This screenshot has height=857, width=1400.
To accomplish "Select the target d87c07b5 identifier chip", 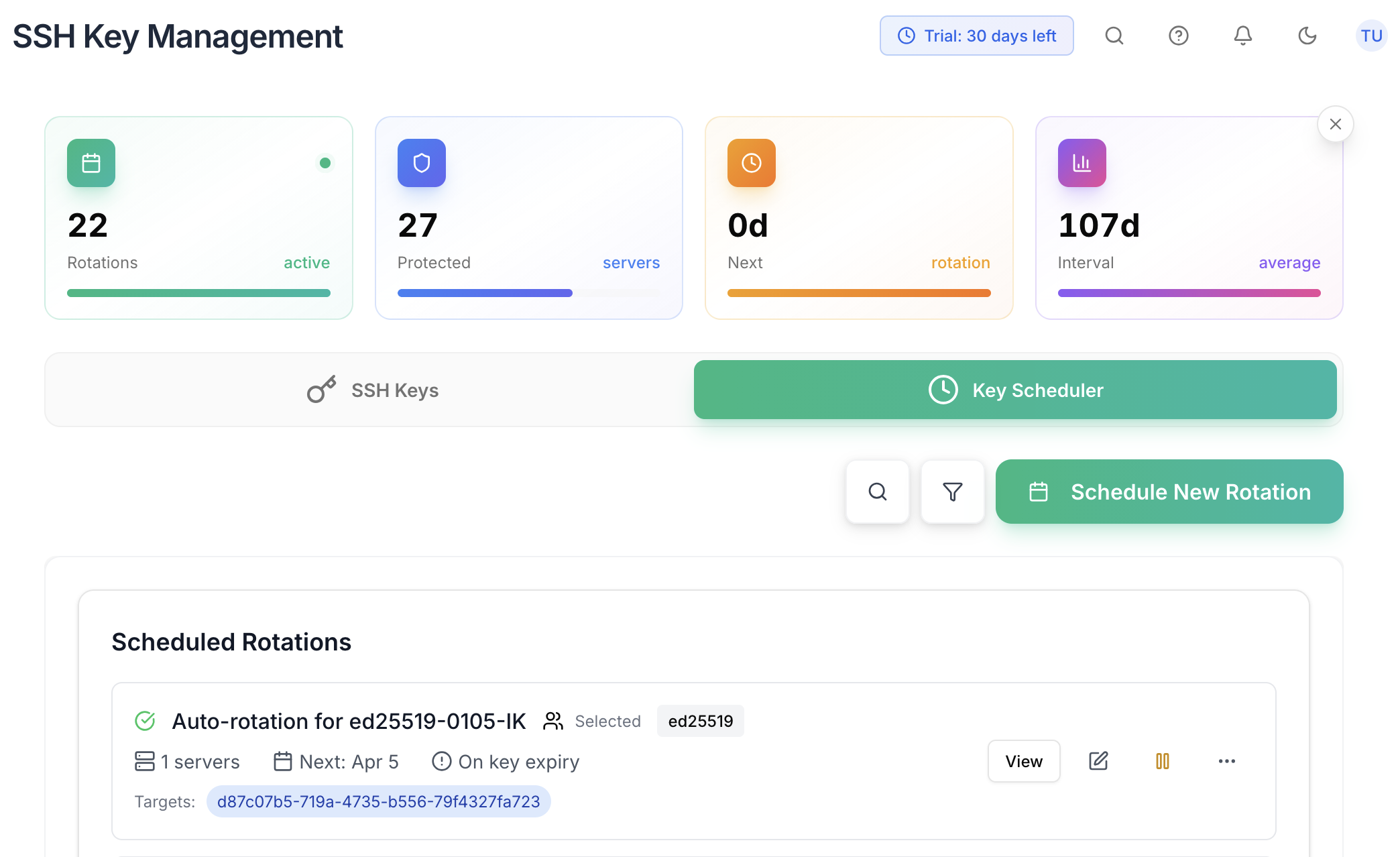I will (379, 801).
